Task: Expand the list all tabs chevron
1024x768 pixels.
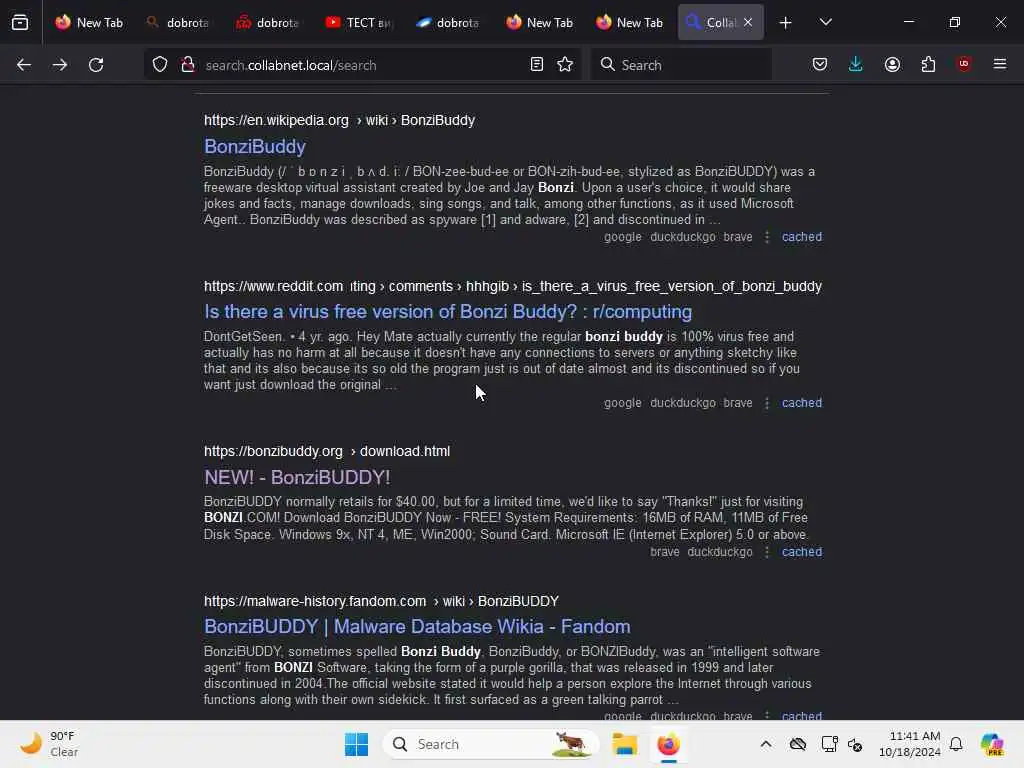Action: tap(825, 22)
